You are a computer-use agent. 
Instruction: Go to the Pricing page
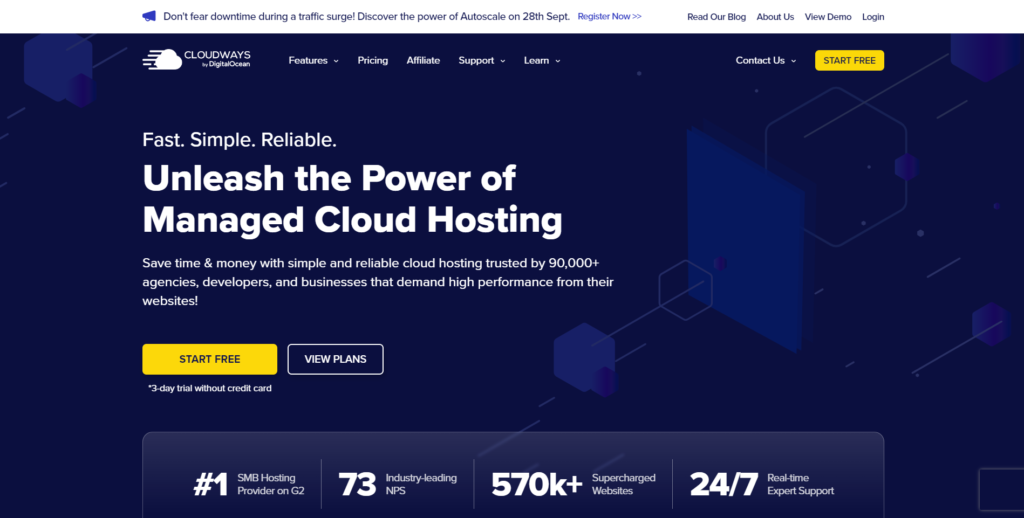pyautogui.click(x=373, y=60)
